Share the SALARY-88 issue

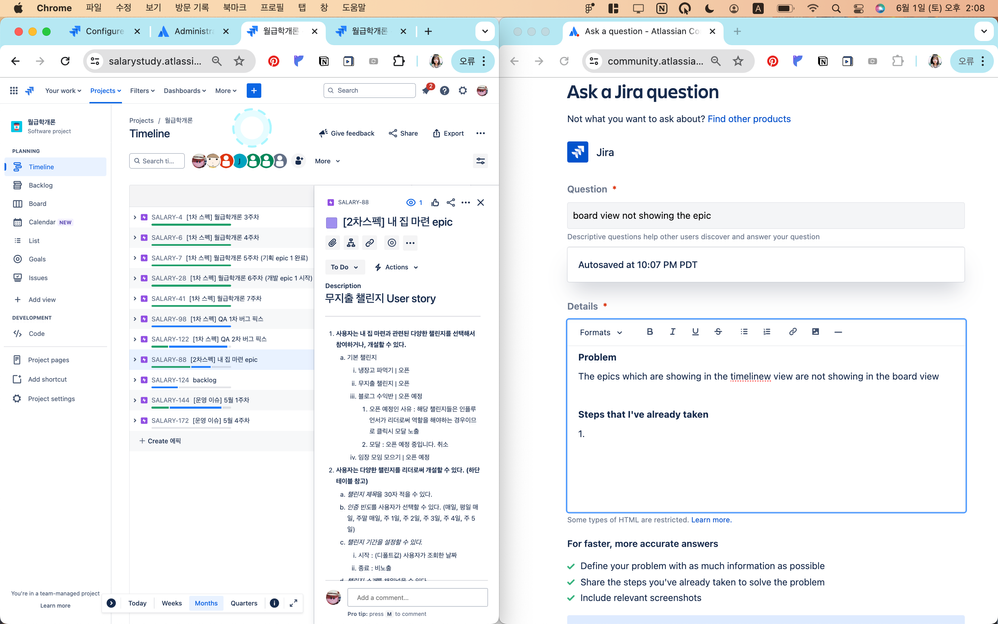450,202
